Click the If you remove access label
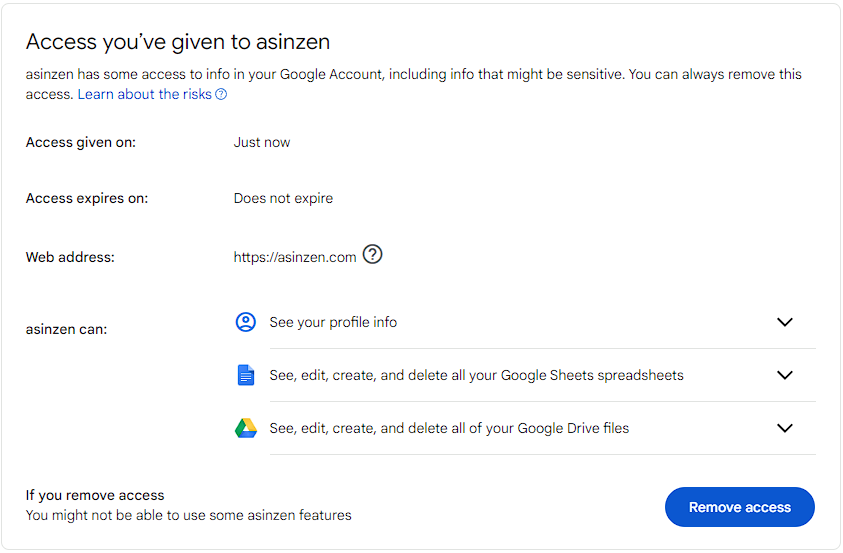The image size is (843, 553). point(95,495)
